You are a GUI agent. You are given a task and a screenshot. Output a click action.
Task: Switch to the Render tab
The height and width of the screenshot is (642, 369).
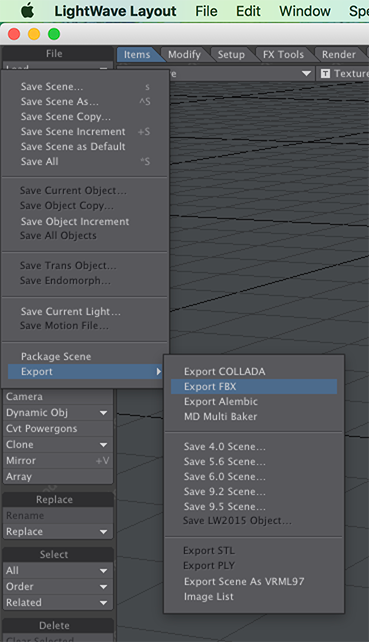point(339,54)
